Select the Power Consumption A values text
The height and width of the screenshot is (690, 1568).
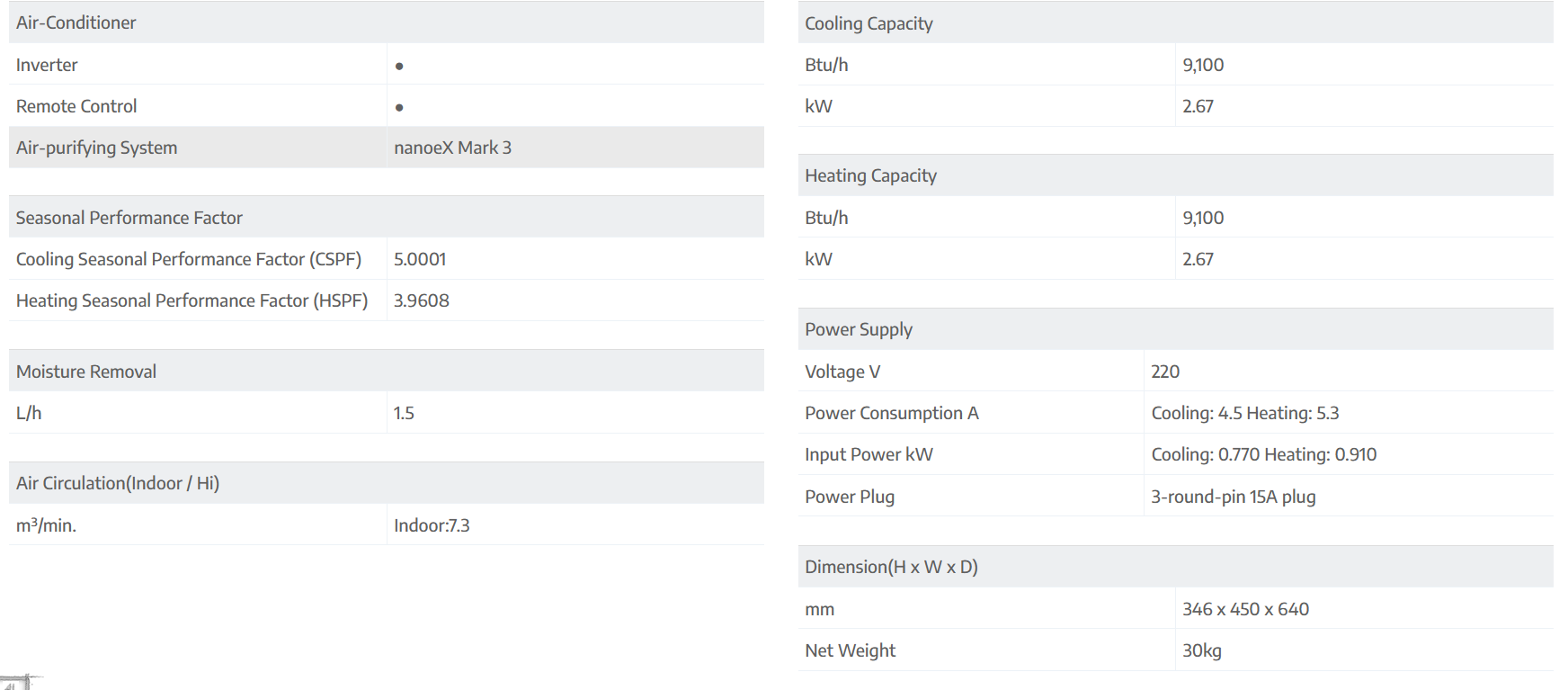1245,413
